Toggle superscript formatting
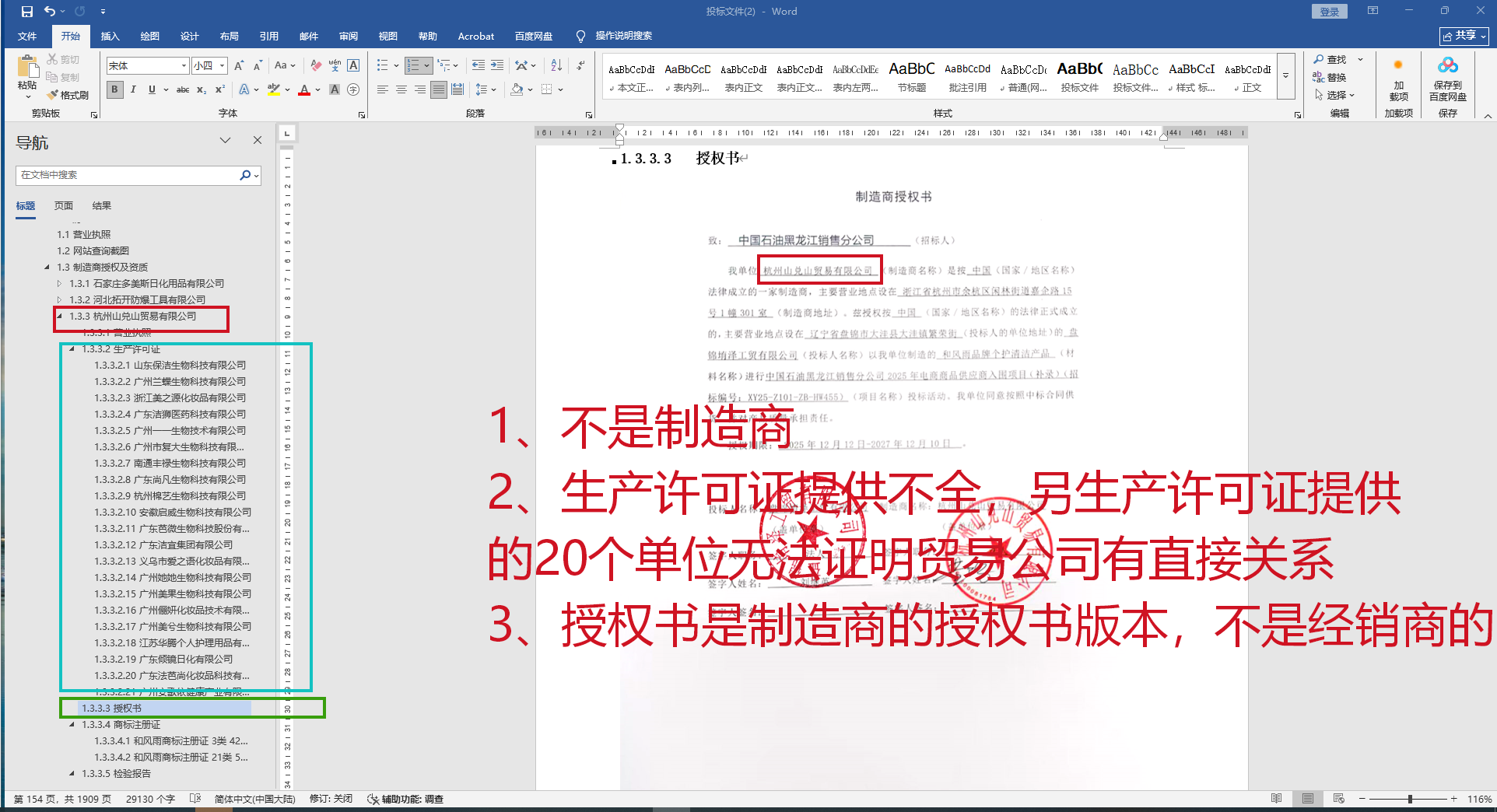Viewport: 1497px width, 812px height. pyautogui.click(x=220, y=89)
